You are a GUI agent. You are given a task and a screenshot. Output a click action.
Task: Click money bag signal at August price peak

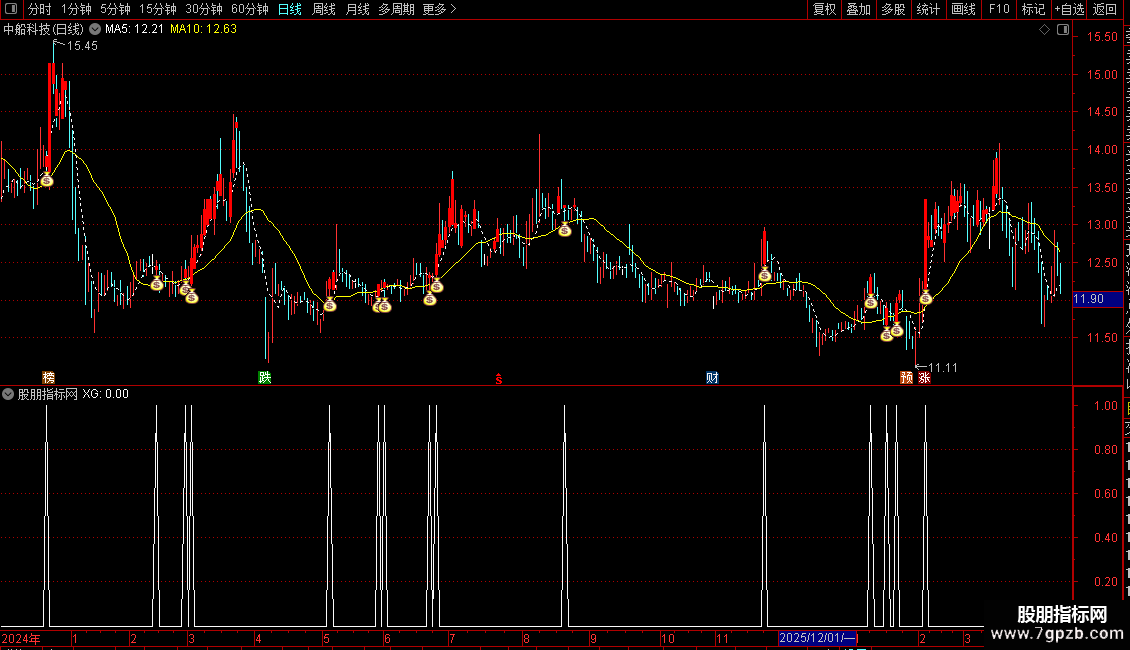coord(565,230)
